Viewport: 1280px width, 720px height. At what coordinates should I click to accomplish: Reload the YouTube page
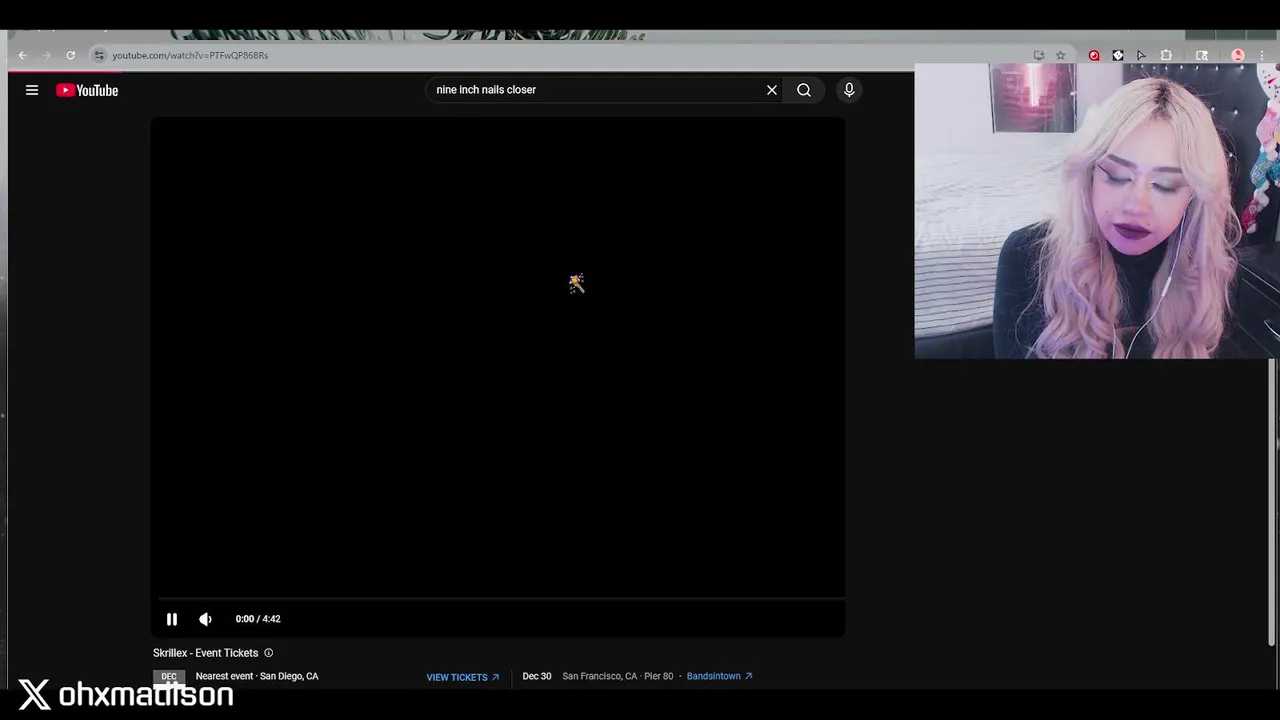click(70, 55)
